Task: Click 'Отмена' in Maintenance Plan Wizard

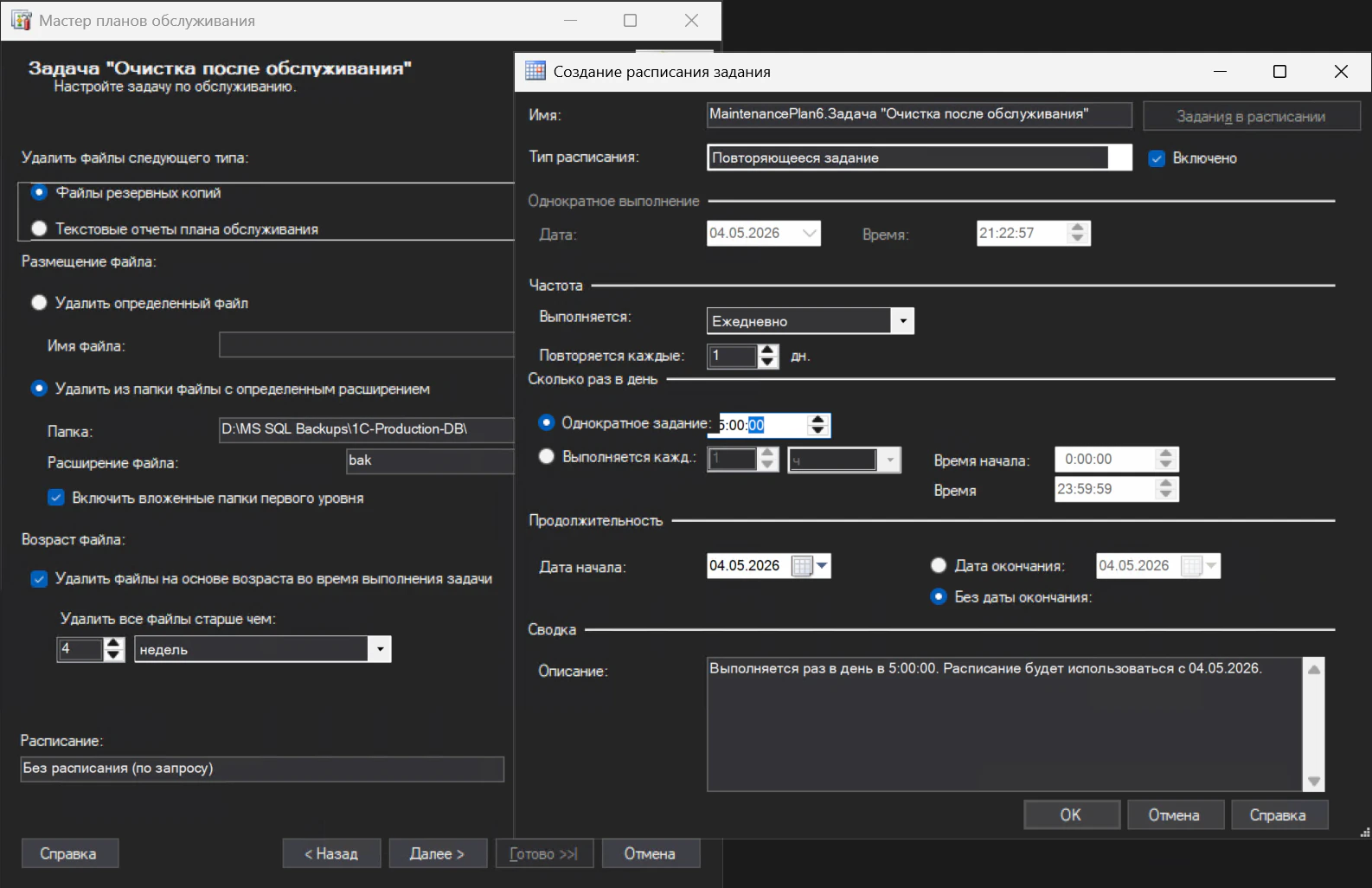Action: point(651,853)
